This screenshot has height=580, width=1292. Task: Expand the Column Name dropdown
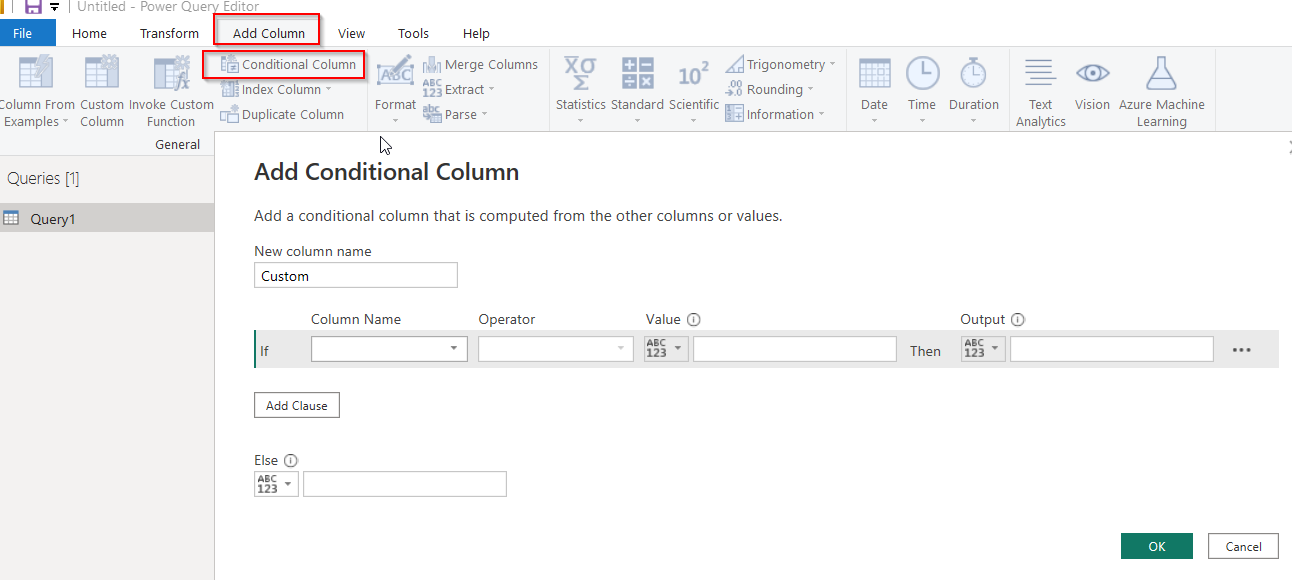389,348
